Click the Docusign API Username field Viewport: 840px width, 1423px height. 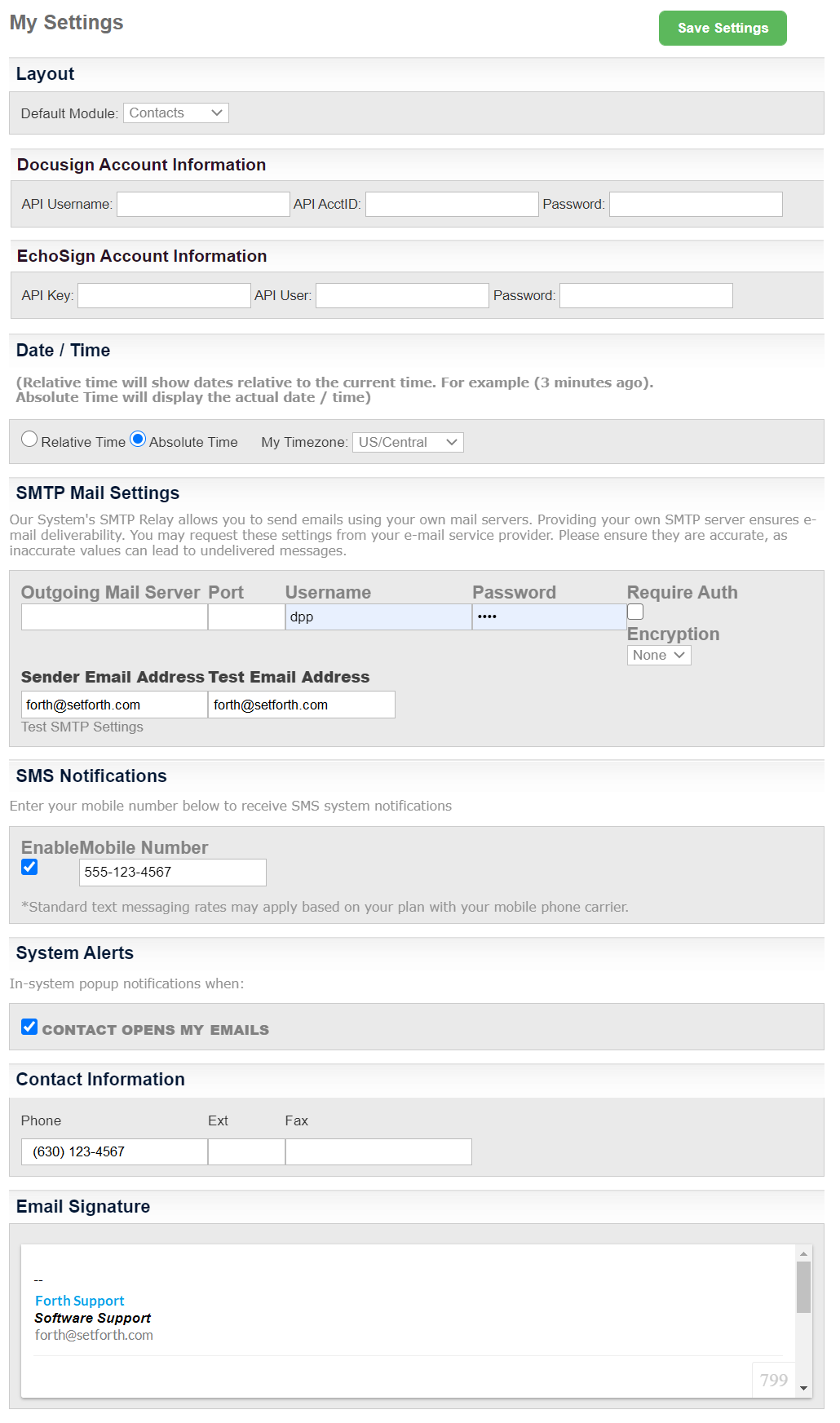tap(202, 204)
